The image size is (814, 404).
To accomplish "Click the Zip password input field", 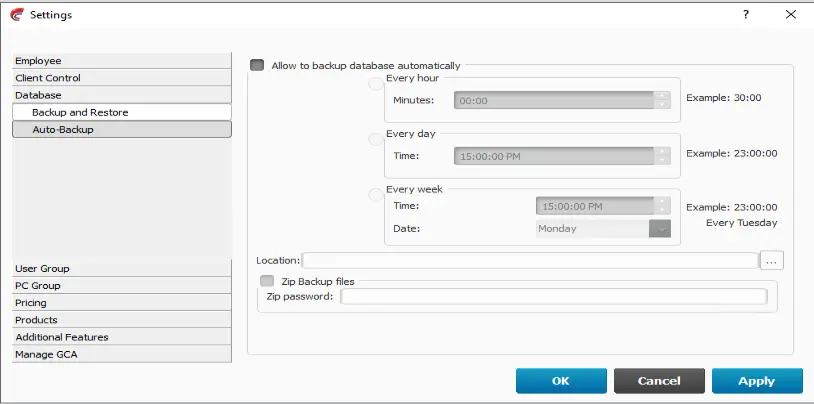I will point(553,297).
